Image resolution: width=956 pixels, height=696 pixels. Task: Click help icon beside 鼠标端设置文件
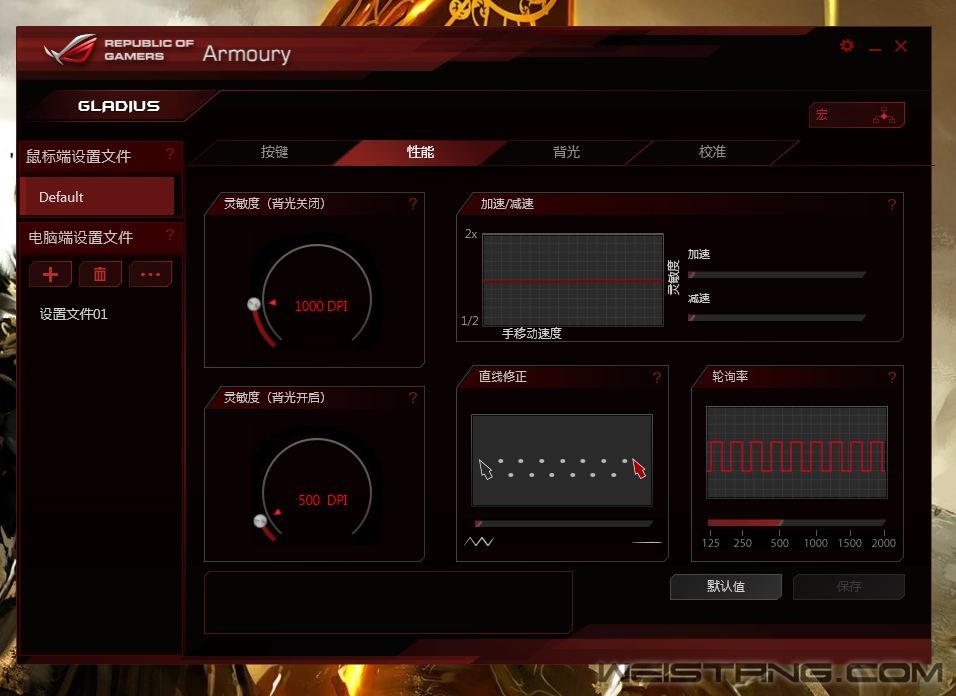(x=170, y=154)
